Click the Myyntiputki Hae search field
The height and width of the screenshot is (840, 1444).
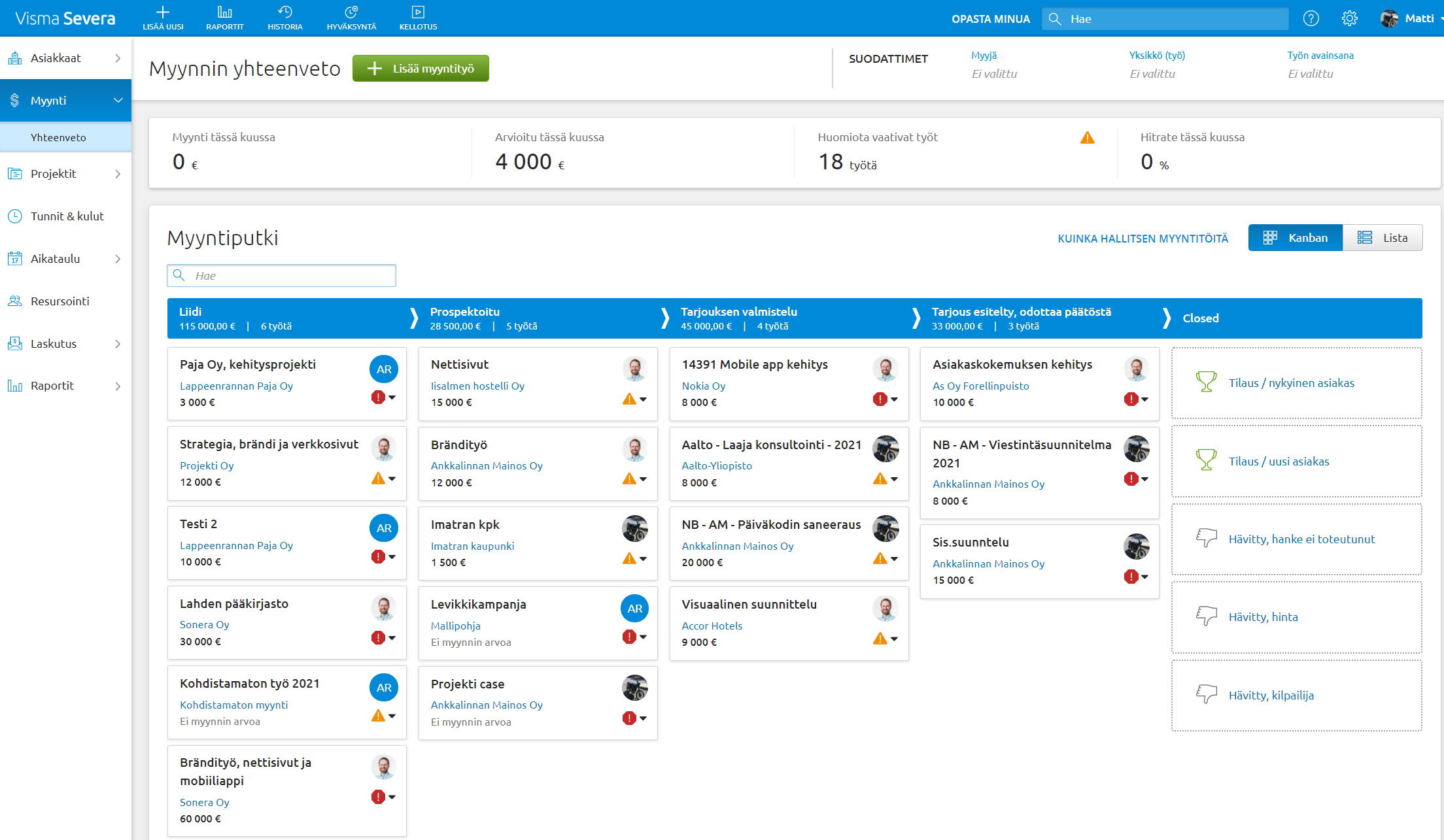pyautogui.click(x=281, y=276)
